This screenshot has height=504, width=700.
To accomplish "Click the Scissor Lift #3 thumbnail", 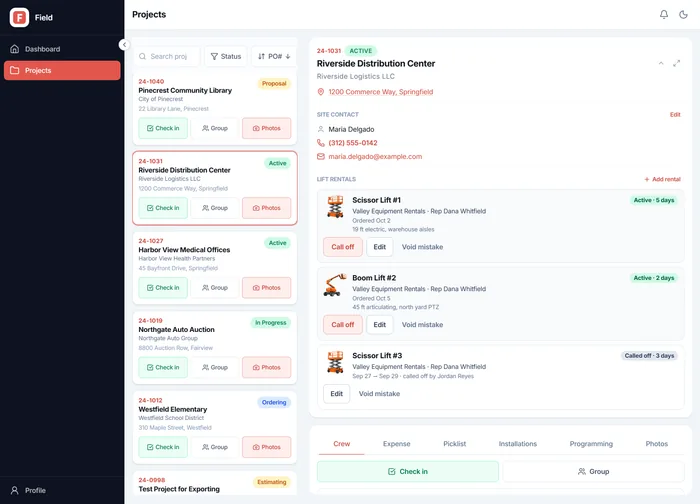I will (335, 362).
